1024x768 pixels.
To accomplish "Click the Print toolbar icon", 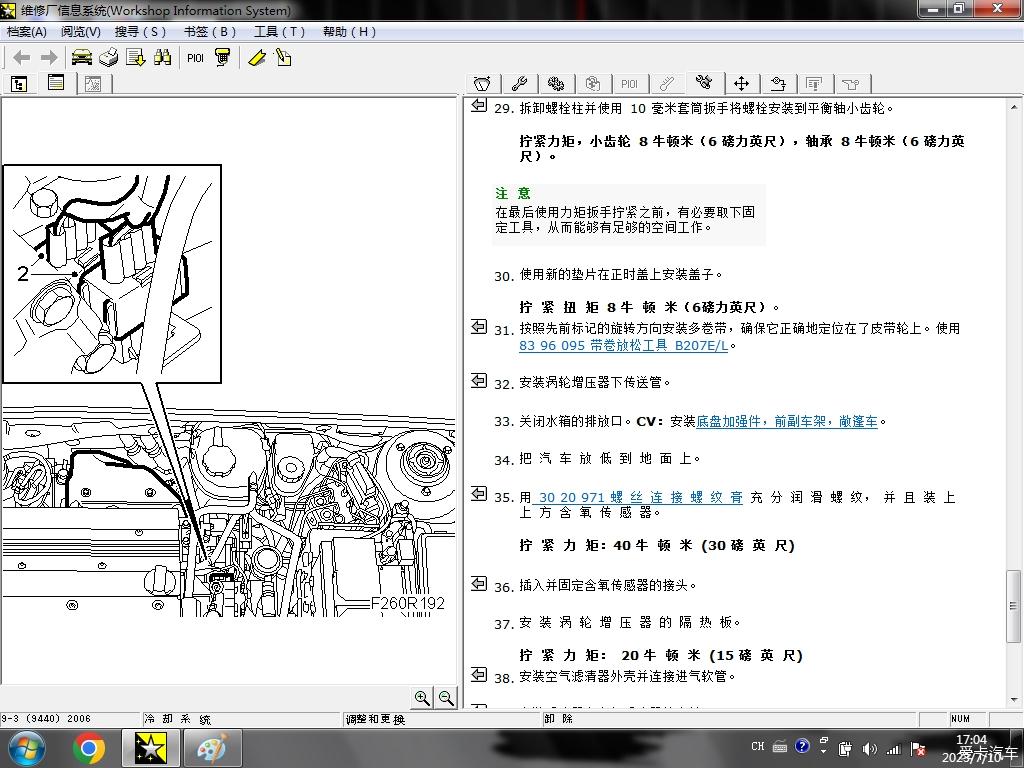I will (x=108, y=57).
